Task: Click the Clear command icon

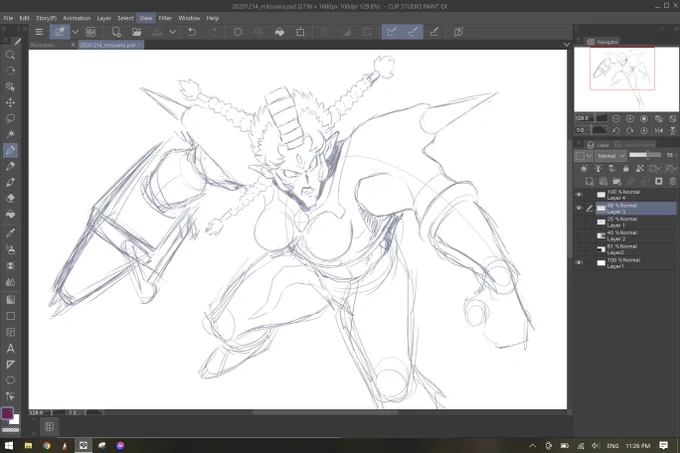Action: click(238, 32)
